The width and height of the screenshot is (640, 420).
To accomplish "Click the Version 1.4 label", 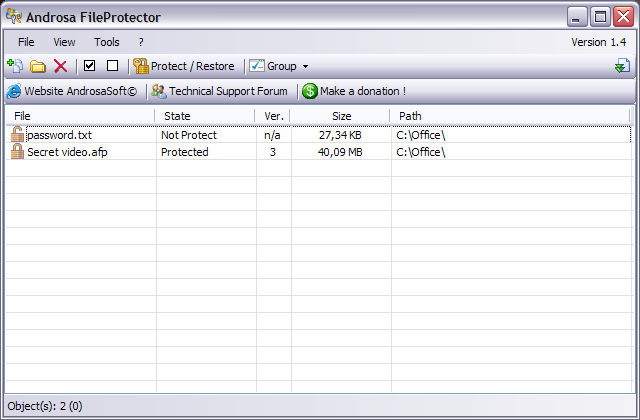I will tap(598, 42).
